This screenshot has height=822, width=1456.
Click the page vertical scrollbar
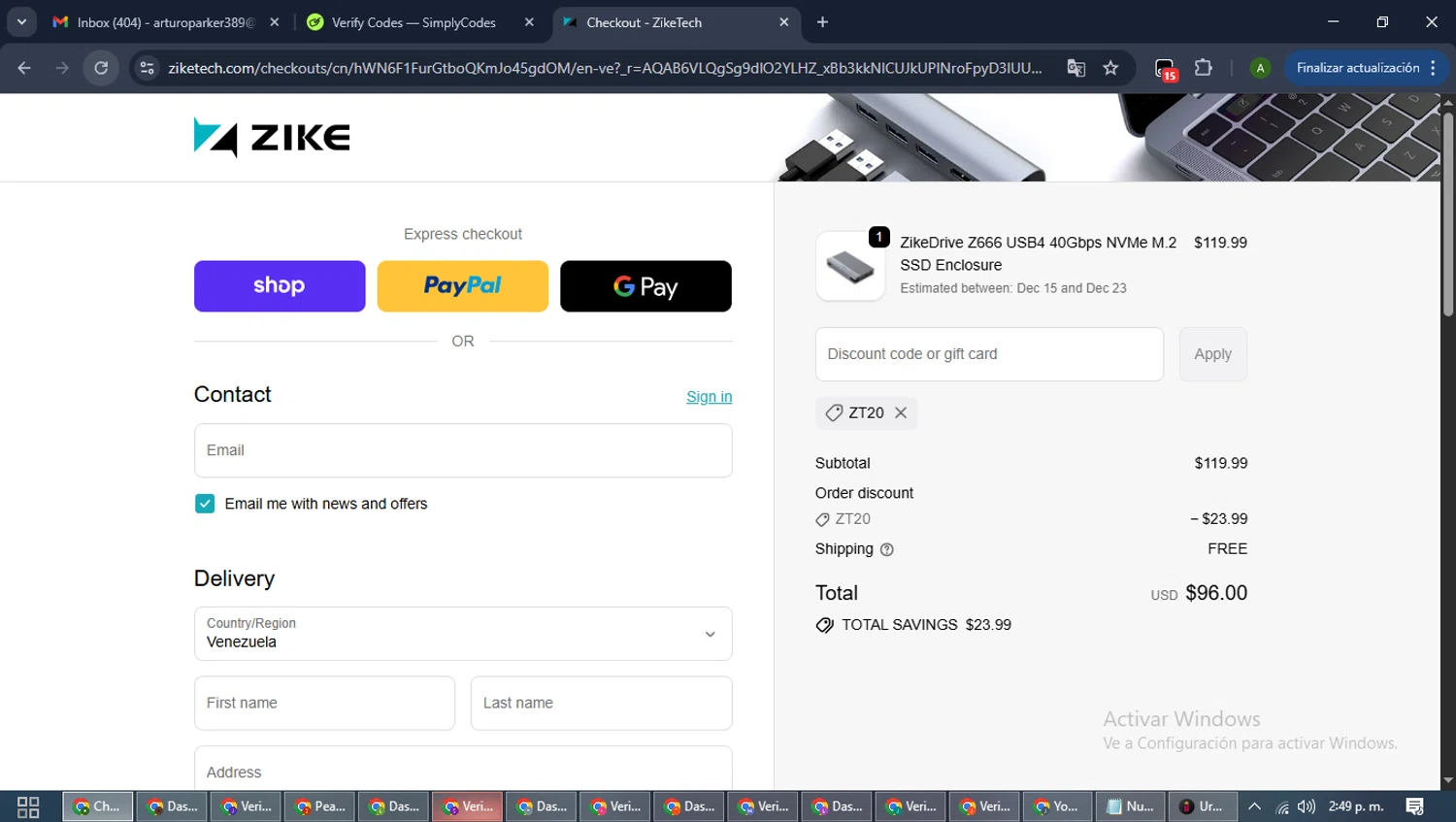[x=1448, y=214]
